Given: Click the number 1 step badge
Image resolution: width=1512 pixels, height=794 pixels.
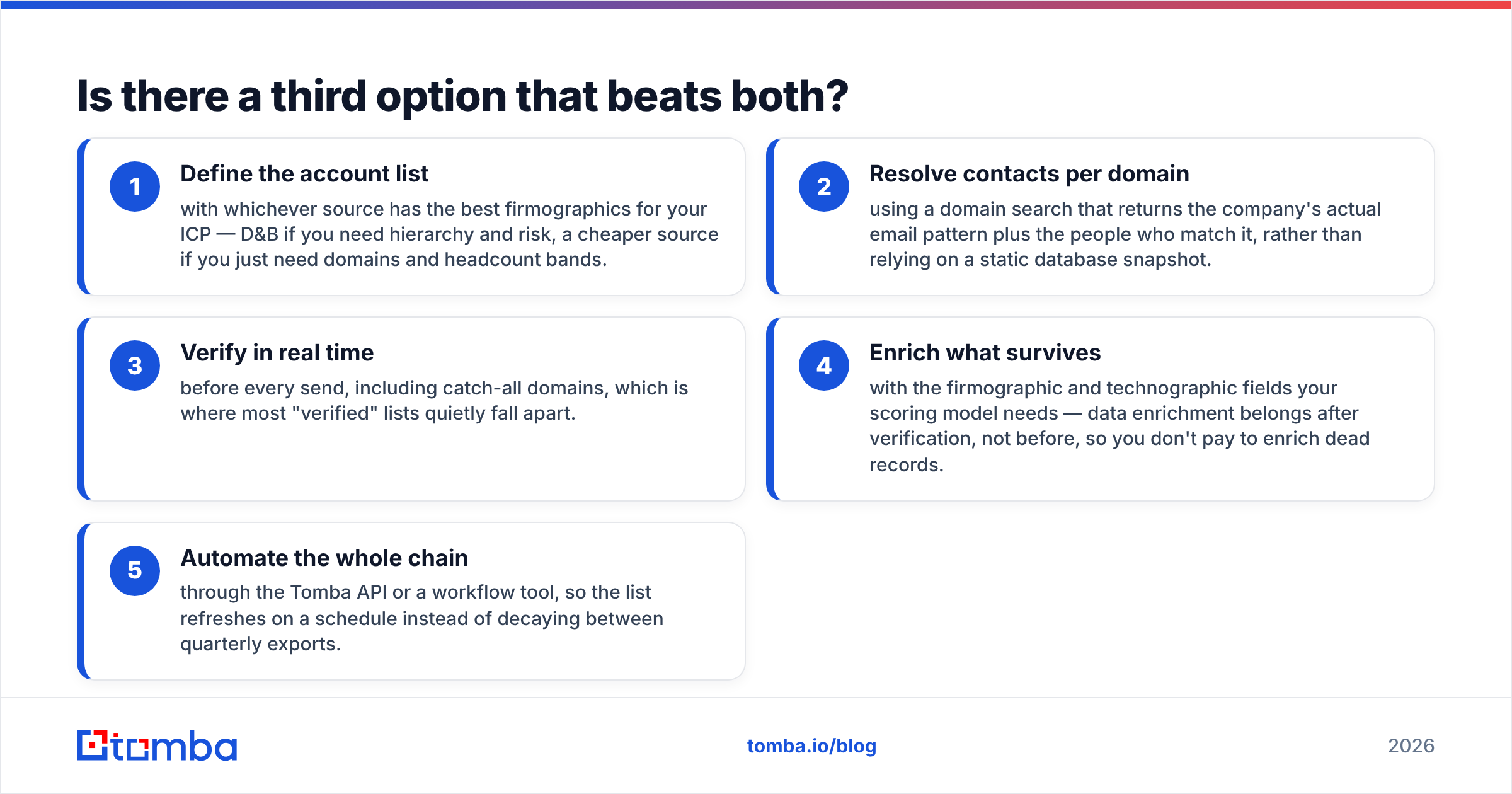Looking at the screenshot, I should pyautogui.click(x=135, y=187).
